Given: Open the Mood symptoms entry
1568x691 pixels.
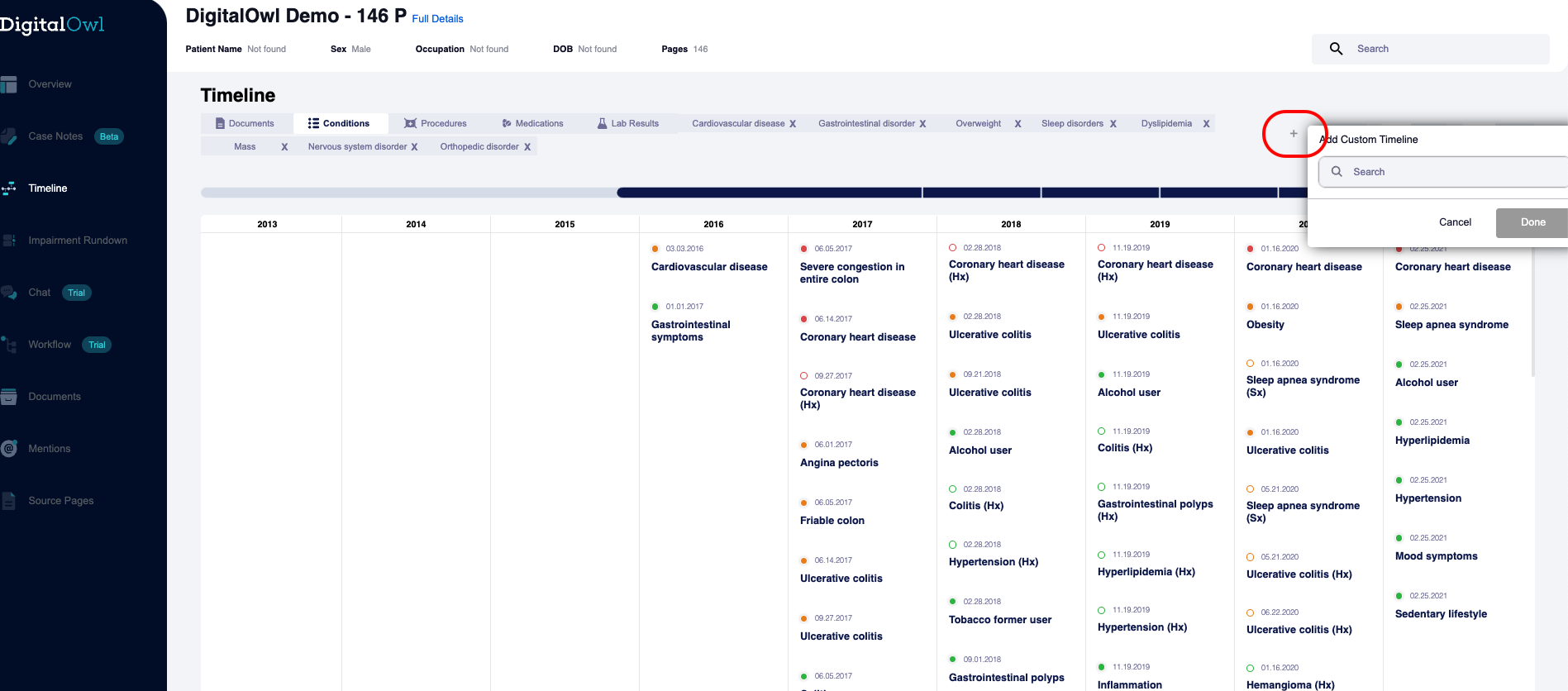Looking at the screenshot, I should pyautogui.click(x=1437, y=556).
